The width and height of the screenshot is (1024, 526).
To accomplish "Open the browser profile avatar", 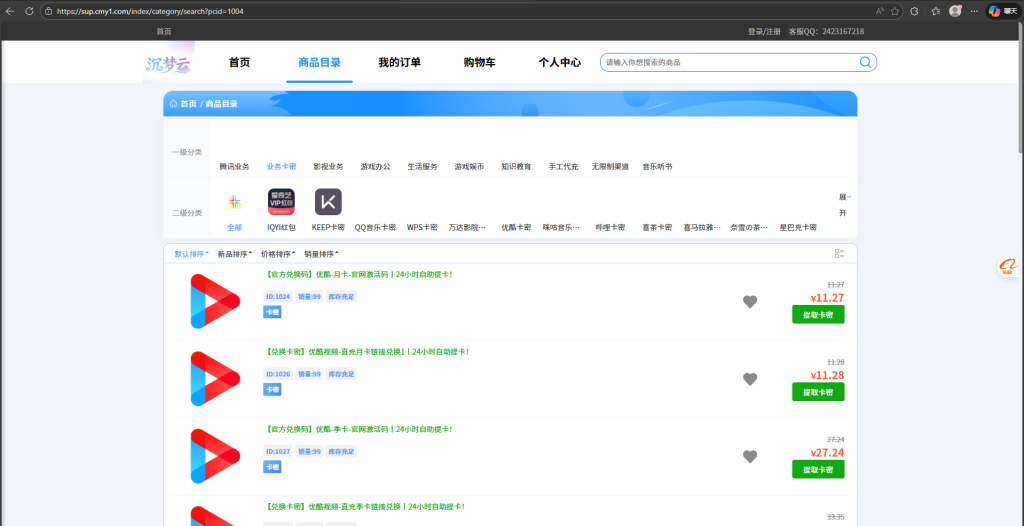I will 955,11.
